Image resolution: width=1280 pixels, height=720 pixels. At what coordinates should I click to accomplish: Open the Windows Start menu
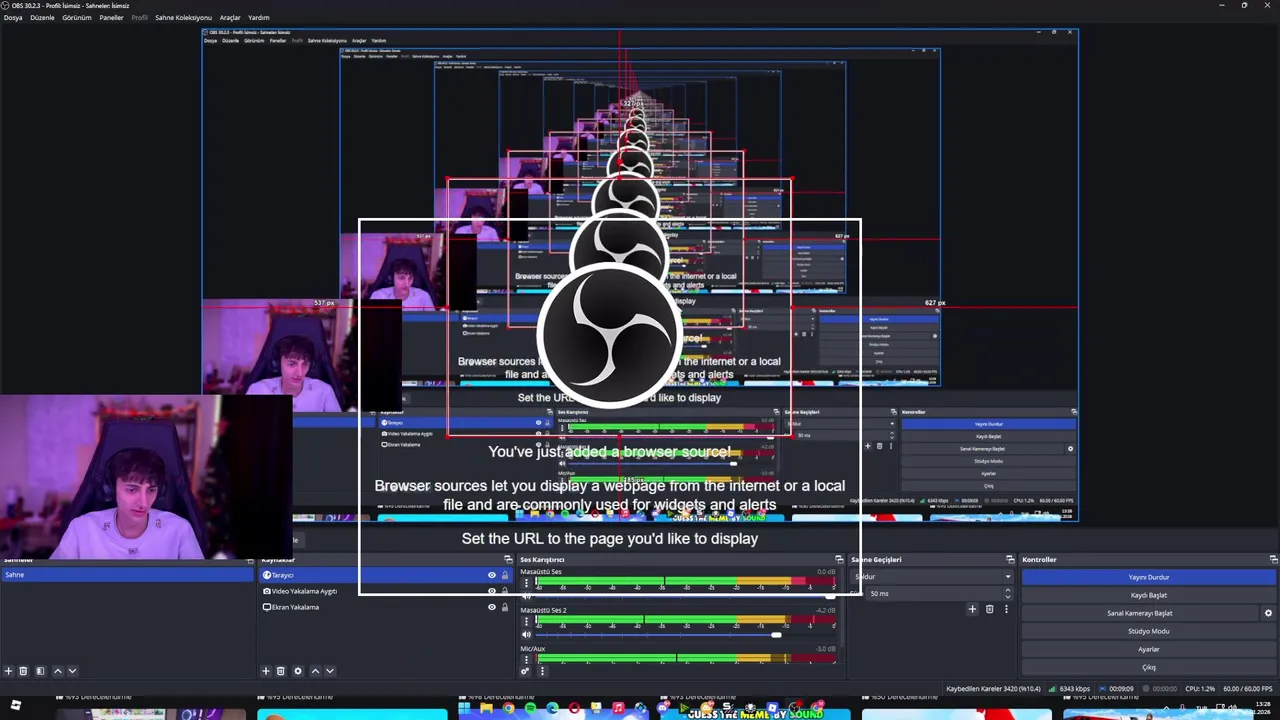coord(464,709)
